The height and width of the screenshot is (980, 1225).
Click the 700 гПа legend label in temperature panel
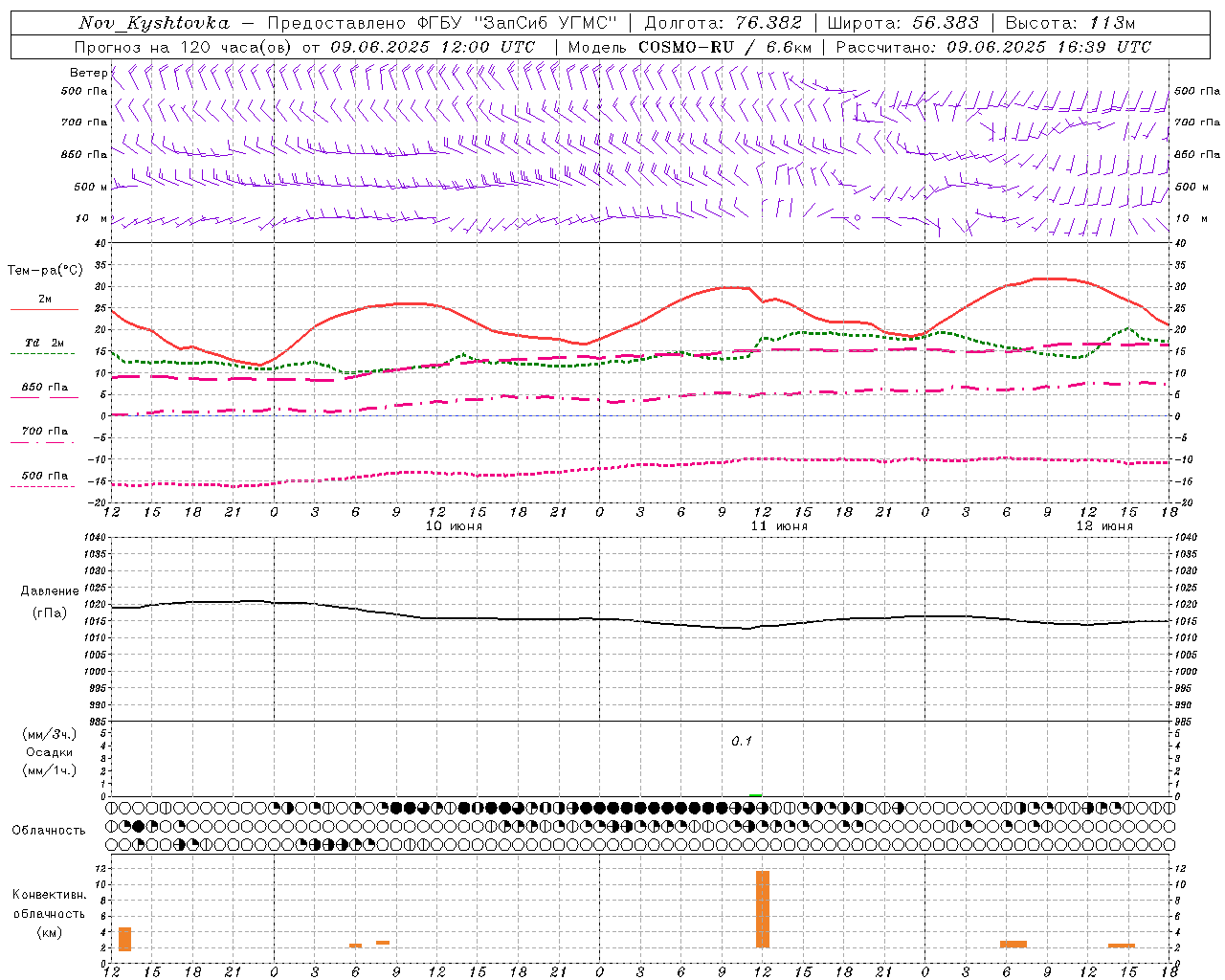(x=45, y=431)
